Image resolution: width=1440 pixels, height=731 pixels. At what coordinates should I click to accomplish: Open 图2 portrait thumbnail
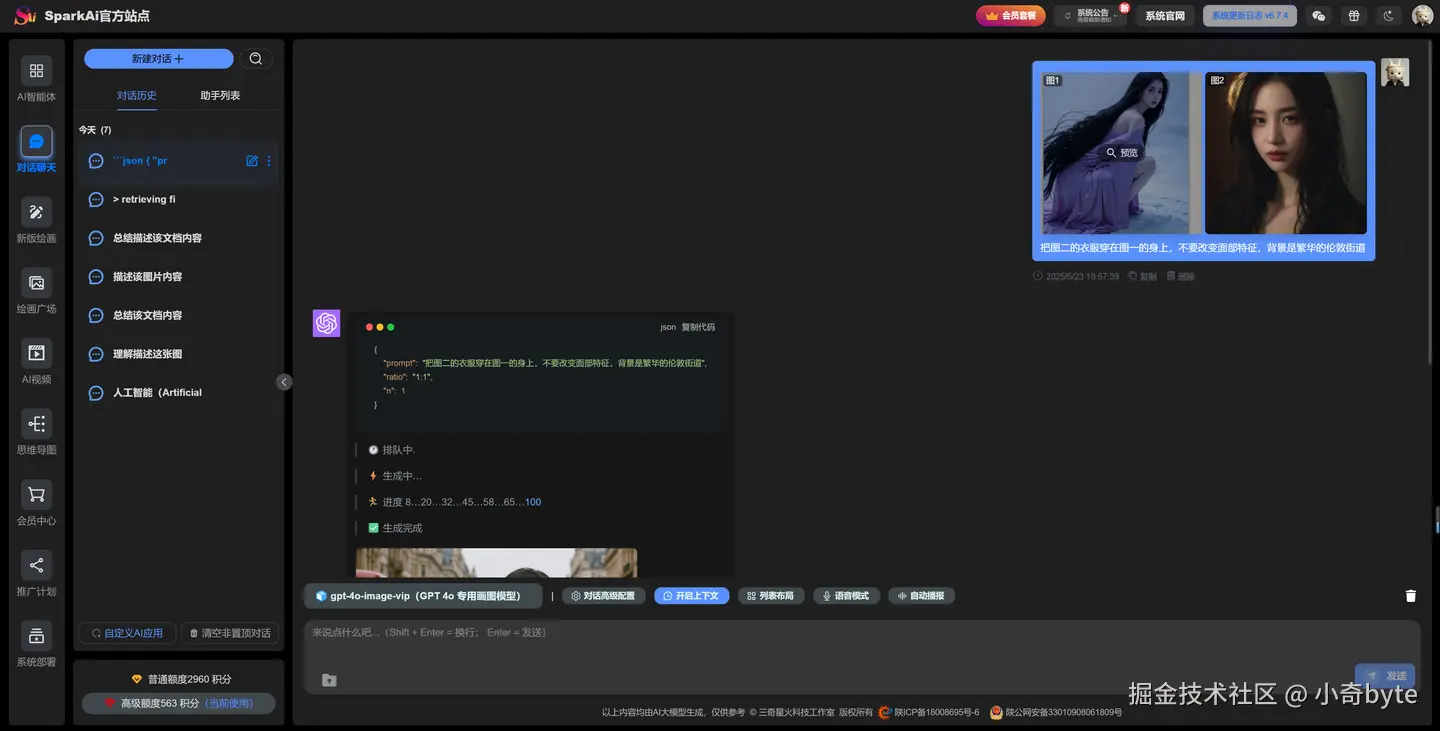point(1286,153)
